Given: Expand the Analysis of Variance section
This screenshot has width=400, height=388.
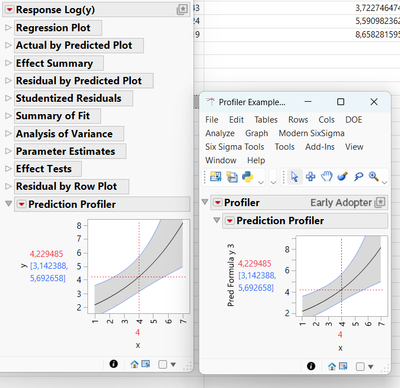Looking at the screenshot, I should (8, 133).
